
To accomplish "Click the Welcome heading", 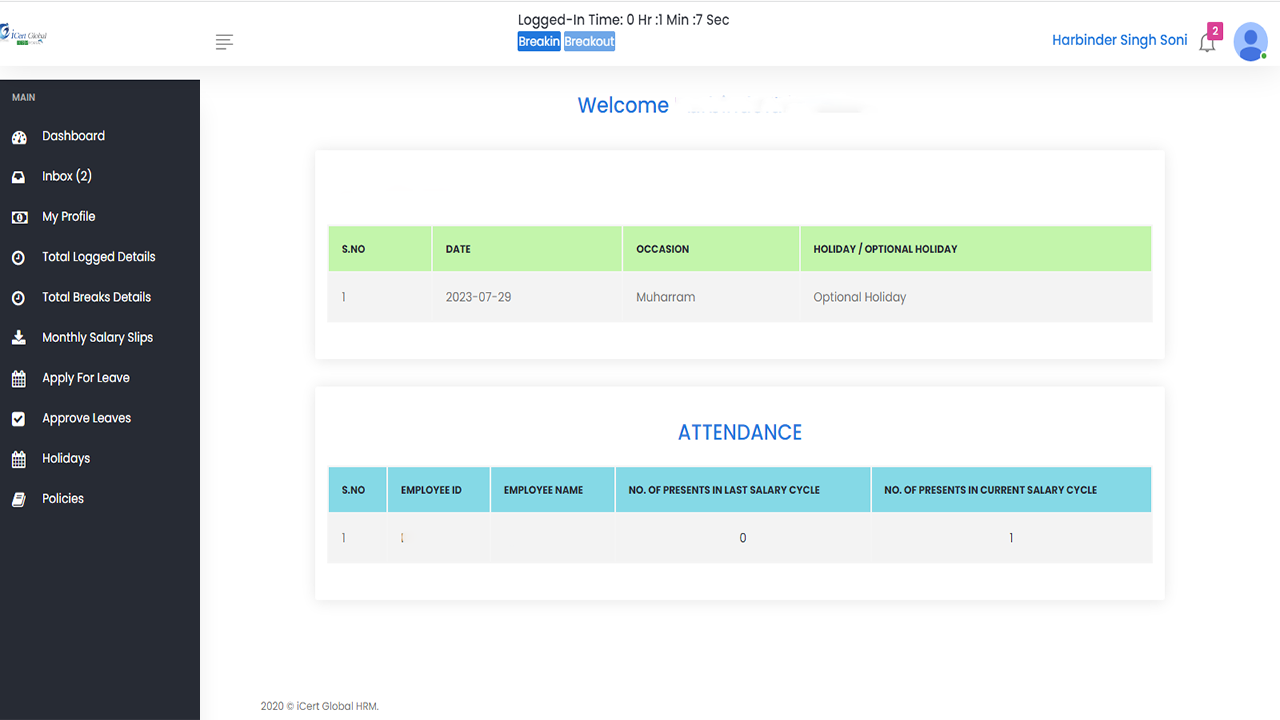I will (x=623, y=105).
